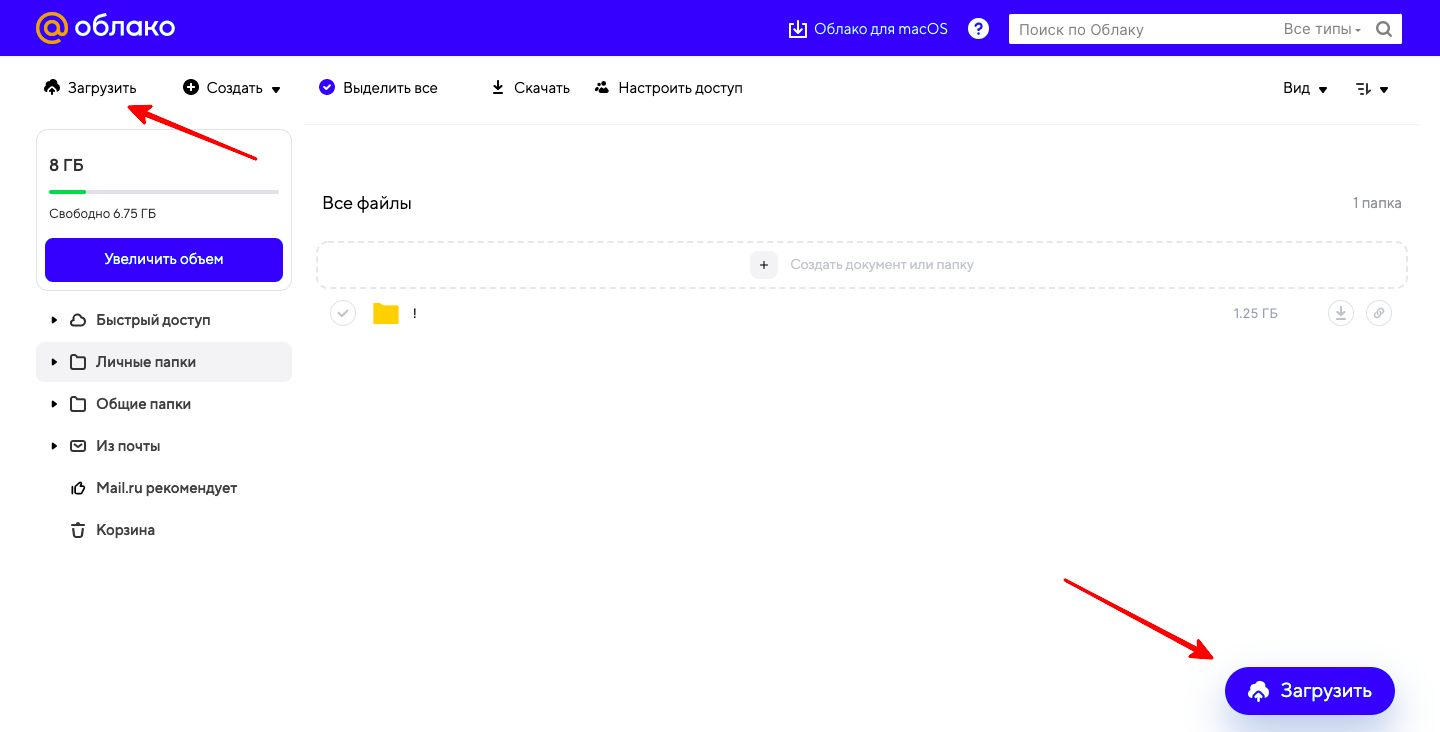Click Выделить все to select everything
The width and height of the screenshot is (1440, 732).
click(378, 88)
